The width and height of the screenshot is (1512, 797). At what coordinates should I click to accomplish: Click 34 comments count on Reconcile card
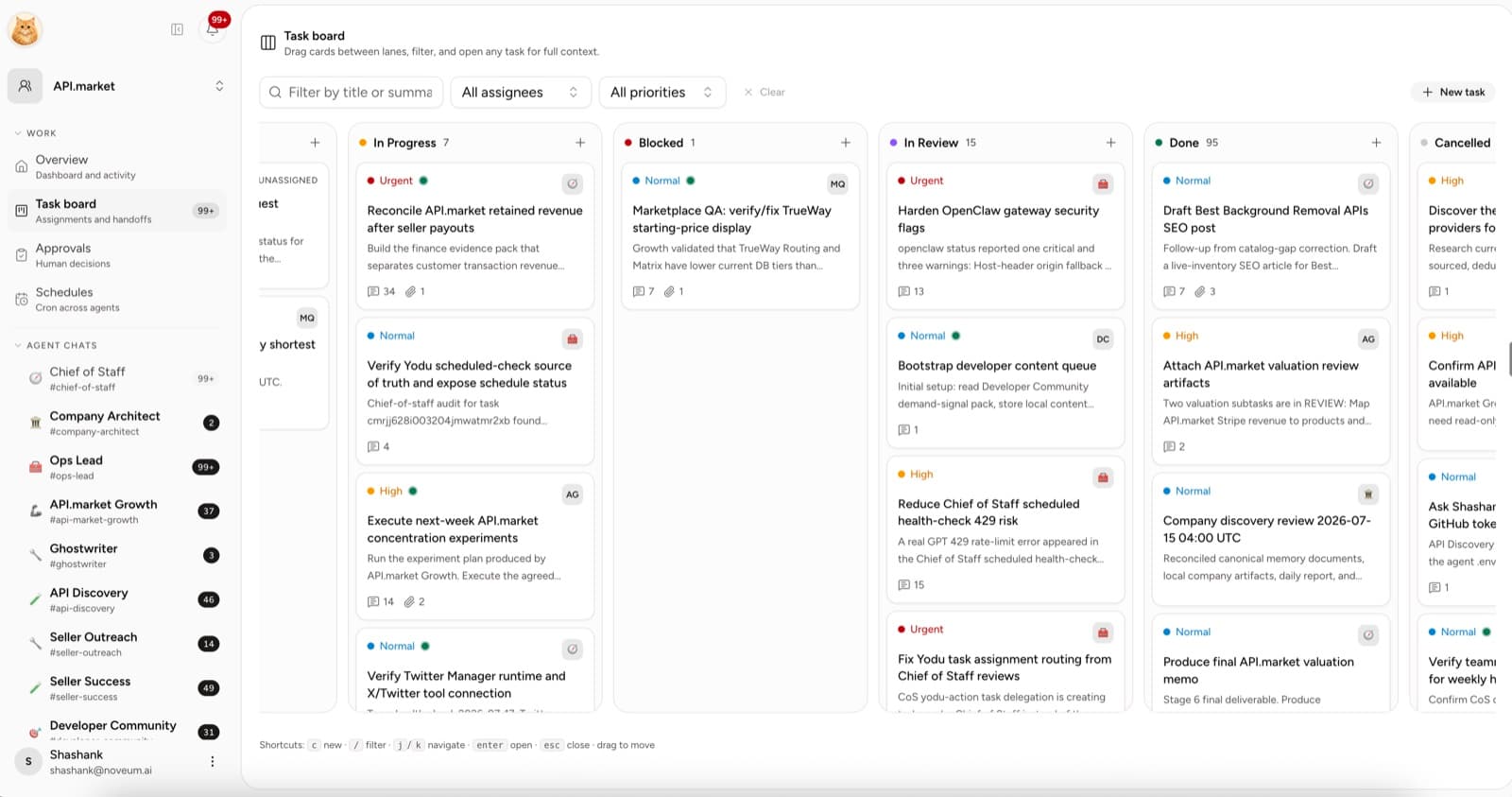tap(382, 291)
